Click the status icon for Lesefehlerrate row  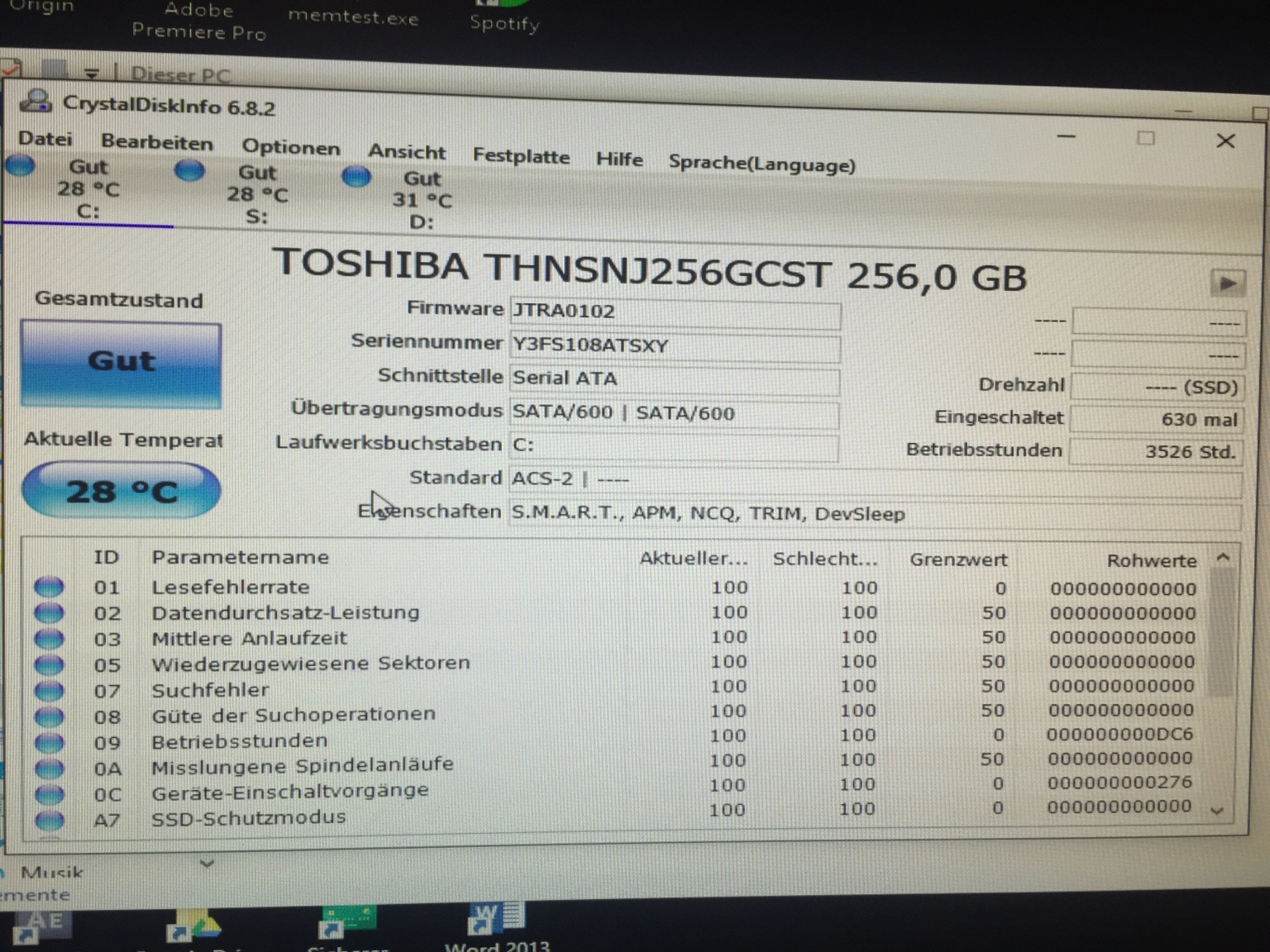click(49, 587)
